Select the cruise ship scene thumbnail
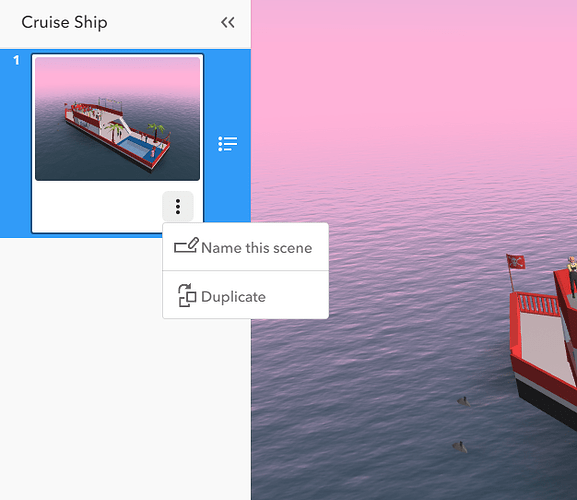Viewport: 577px width, 500px height. pyautogui.click(x=117, y=119)
